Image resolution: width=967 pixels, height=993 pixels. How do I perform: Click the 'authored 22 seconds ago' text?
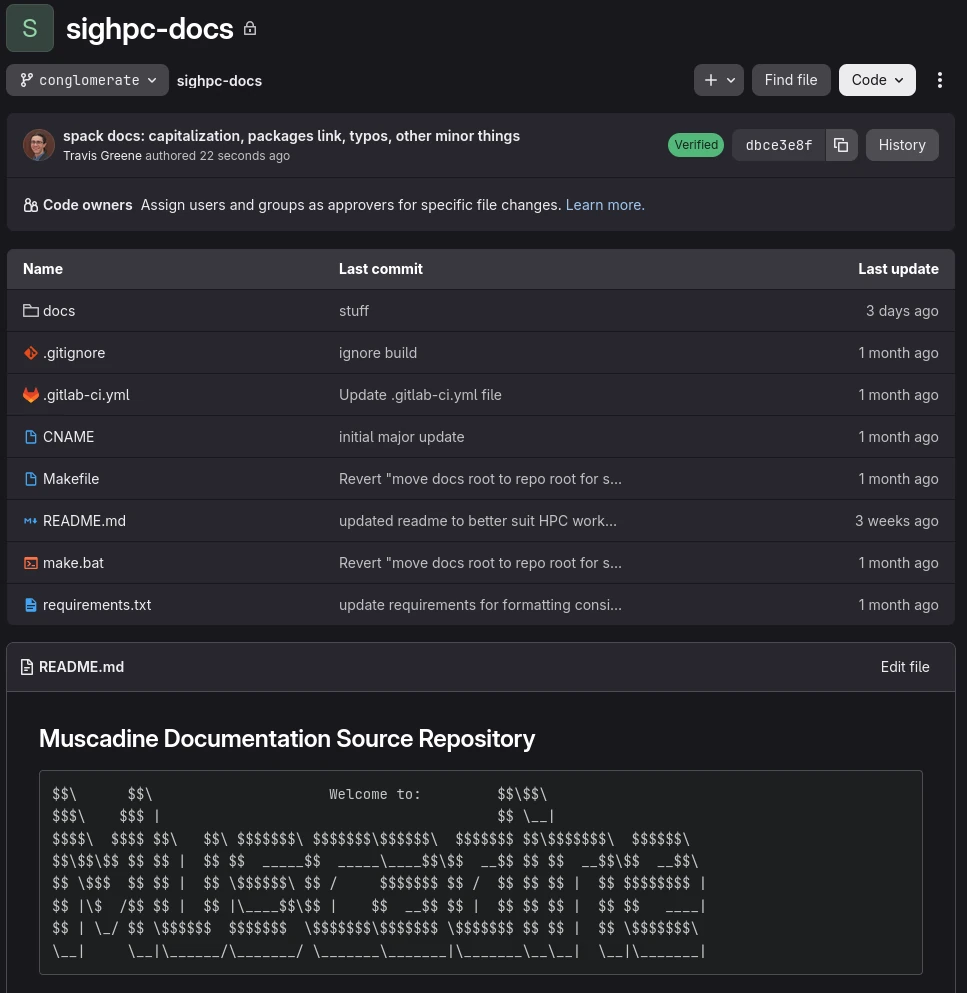tap(217, 156)
